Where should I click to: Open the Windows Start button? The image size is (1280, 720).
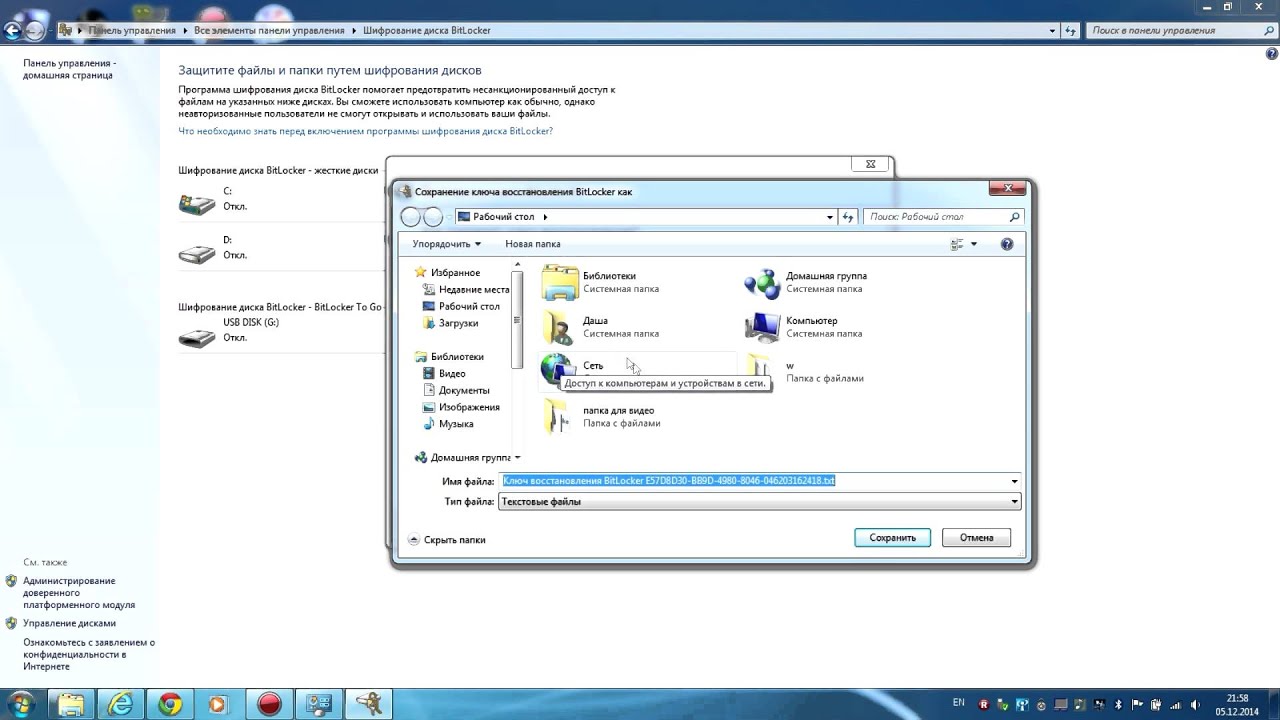tap(20, 703)
